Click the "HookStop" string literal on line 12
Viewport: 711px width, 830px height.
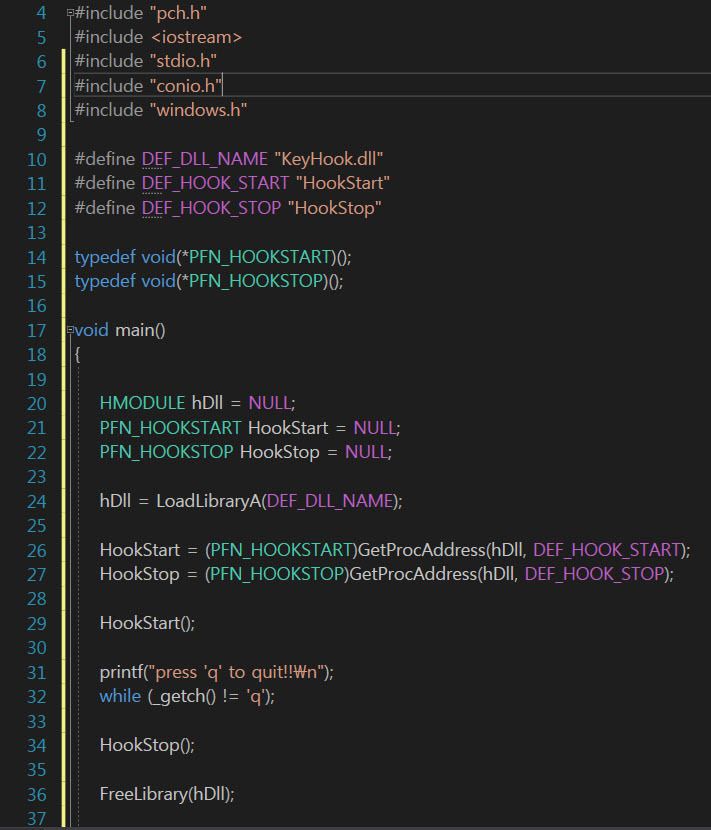pyautogui.click(x=335, y=208)
